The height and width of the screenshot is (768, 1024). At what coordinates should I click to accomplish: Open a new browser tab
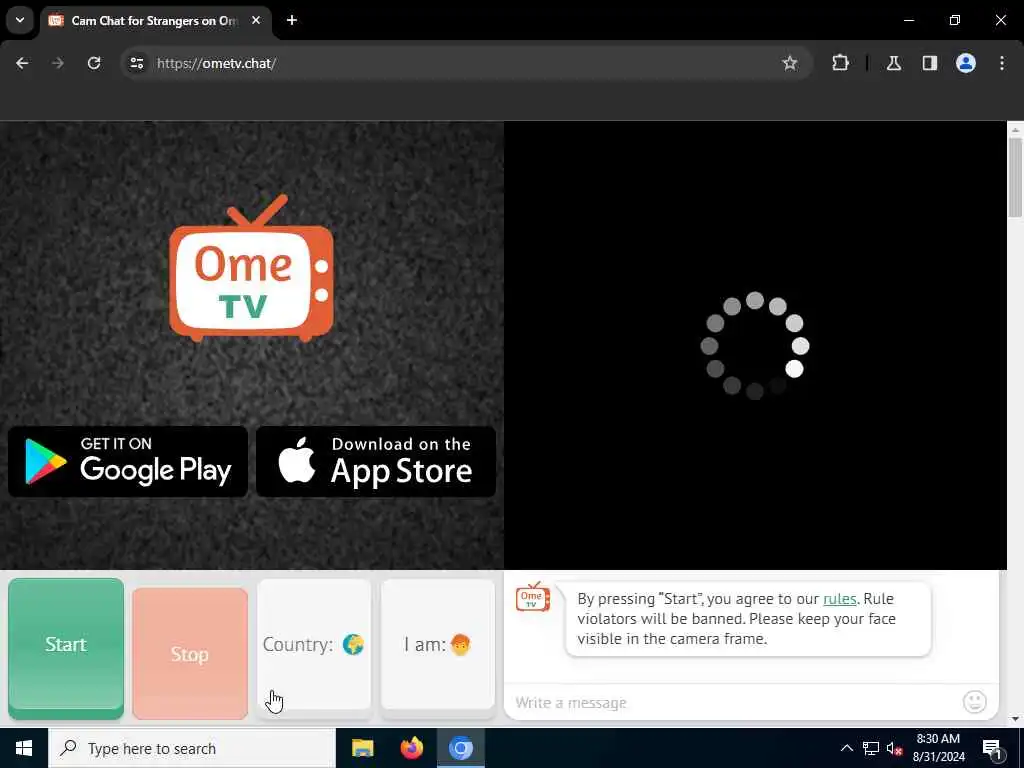click(292, 20)
